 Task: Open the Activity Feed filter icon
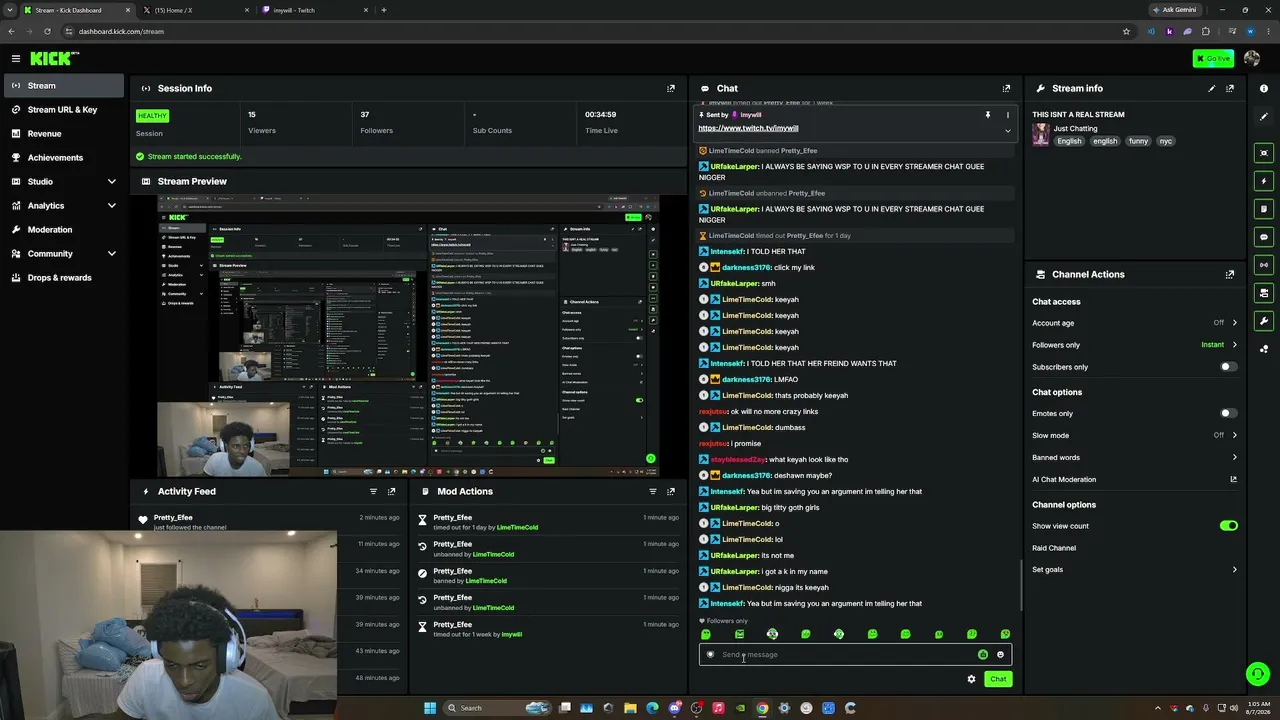tap(374, 491)
